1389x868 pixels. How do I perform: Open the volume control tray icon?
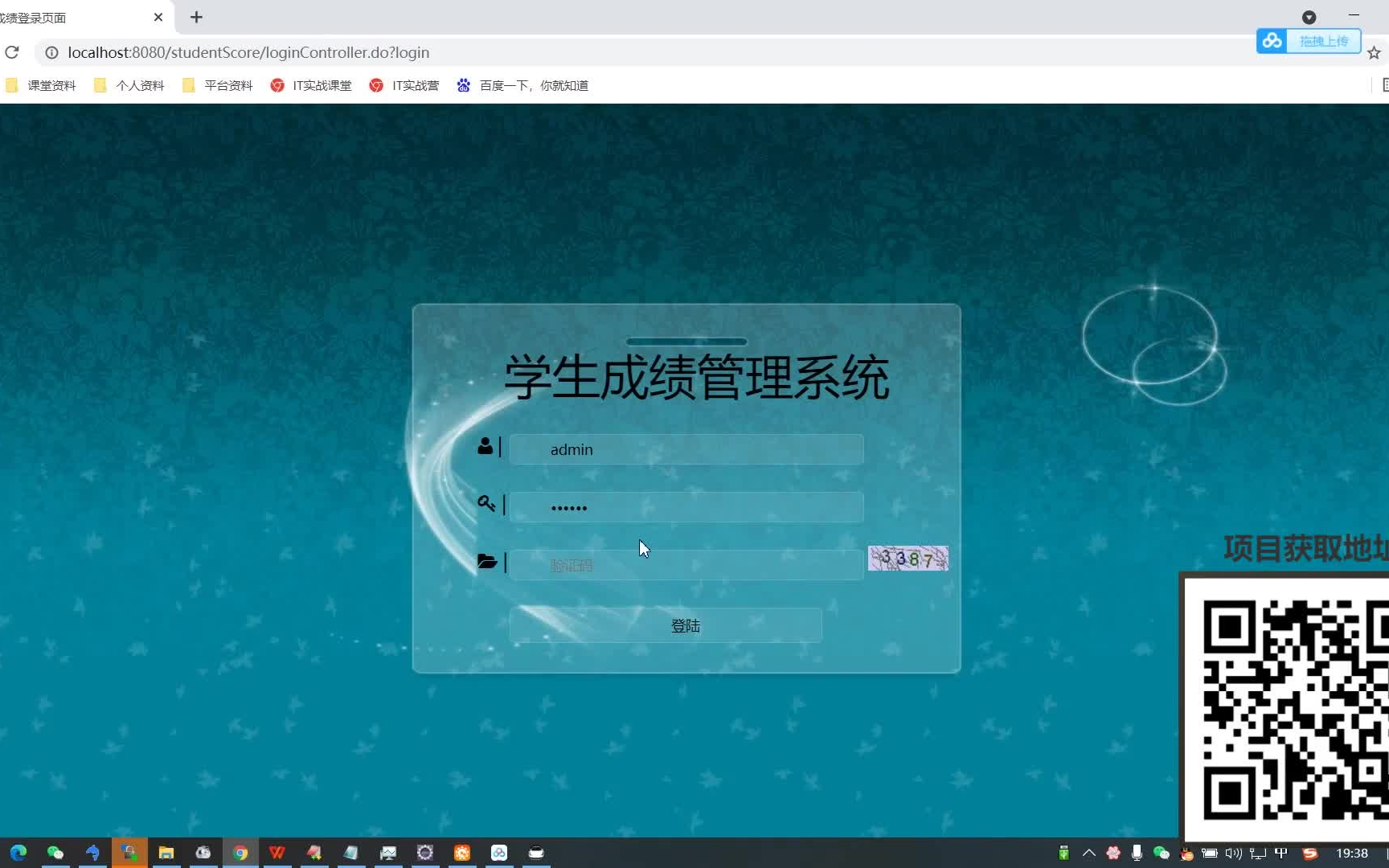pos(1234,854)
